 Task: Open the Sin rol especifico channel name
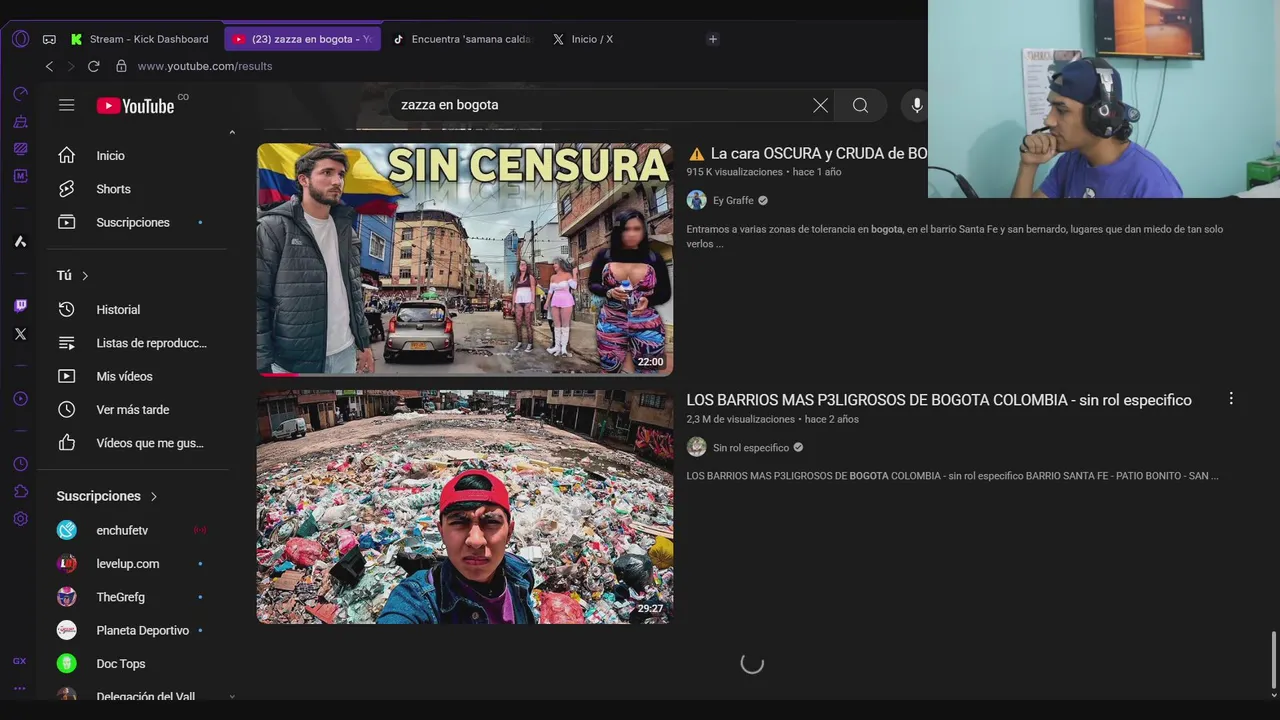point(751,448)
